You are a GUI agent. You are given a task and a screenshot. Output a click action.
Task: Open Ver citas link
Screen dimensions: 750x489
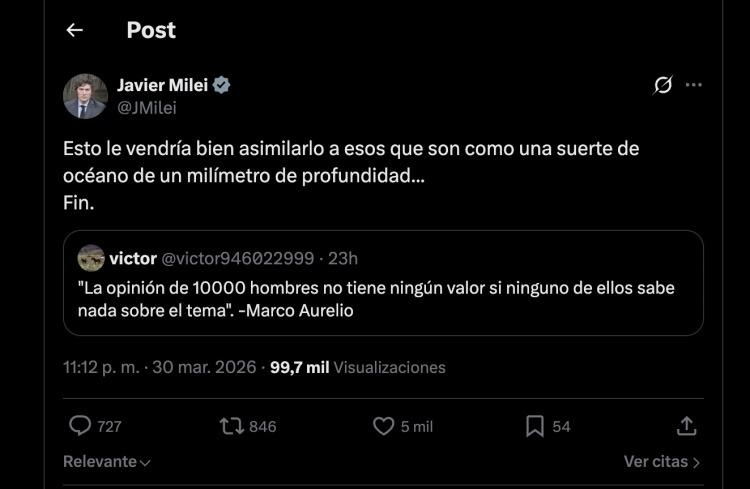coord(661,462)
